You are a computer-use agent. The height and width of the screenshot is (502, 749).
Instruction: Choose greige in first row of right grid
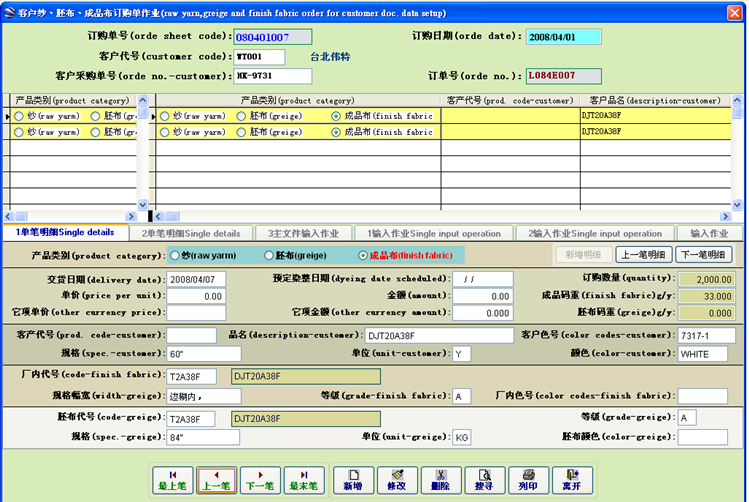coord(241,116)
